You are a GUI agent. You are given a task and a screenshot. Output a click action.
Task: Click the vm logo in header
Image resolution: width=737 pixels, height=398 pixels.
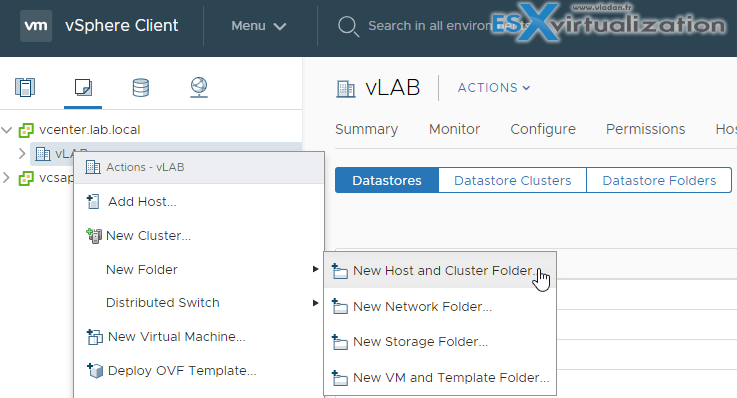click(36, 25)
